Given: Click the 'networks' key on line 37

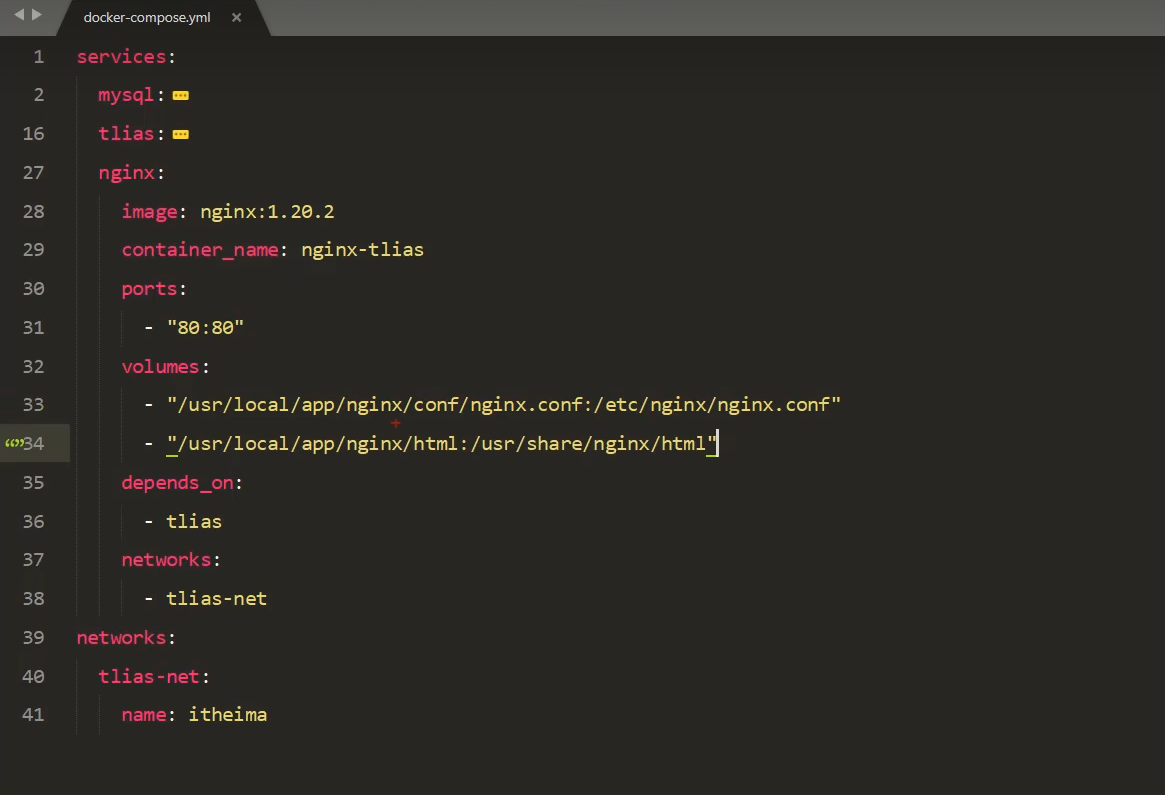Looking at the screenshot, I should click(166, 560).
